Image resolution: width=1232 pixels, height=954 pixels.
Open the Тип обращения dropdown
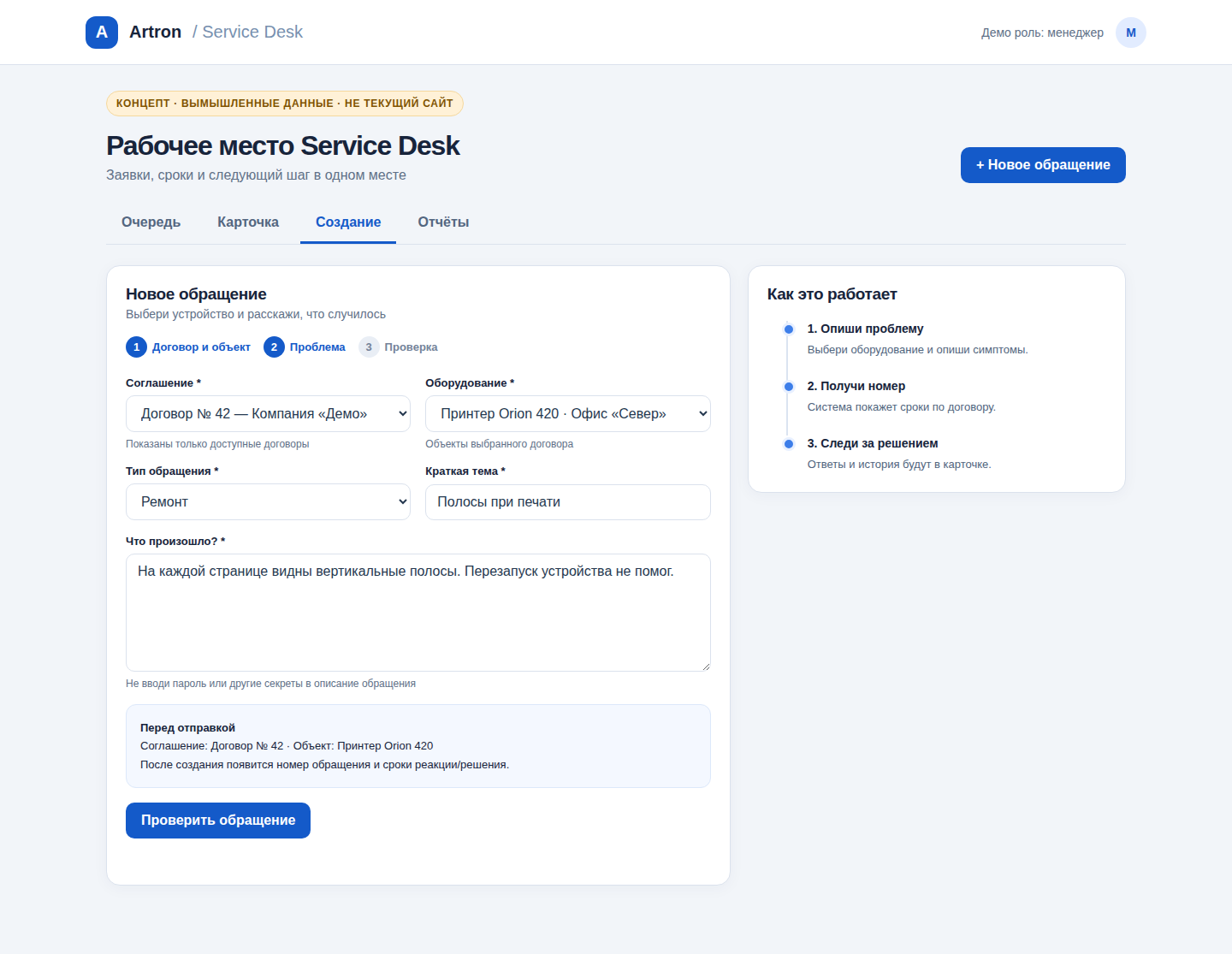(x=268, y=502)
